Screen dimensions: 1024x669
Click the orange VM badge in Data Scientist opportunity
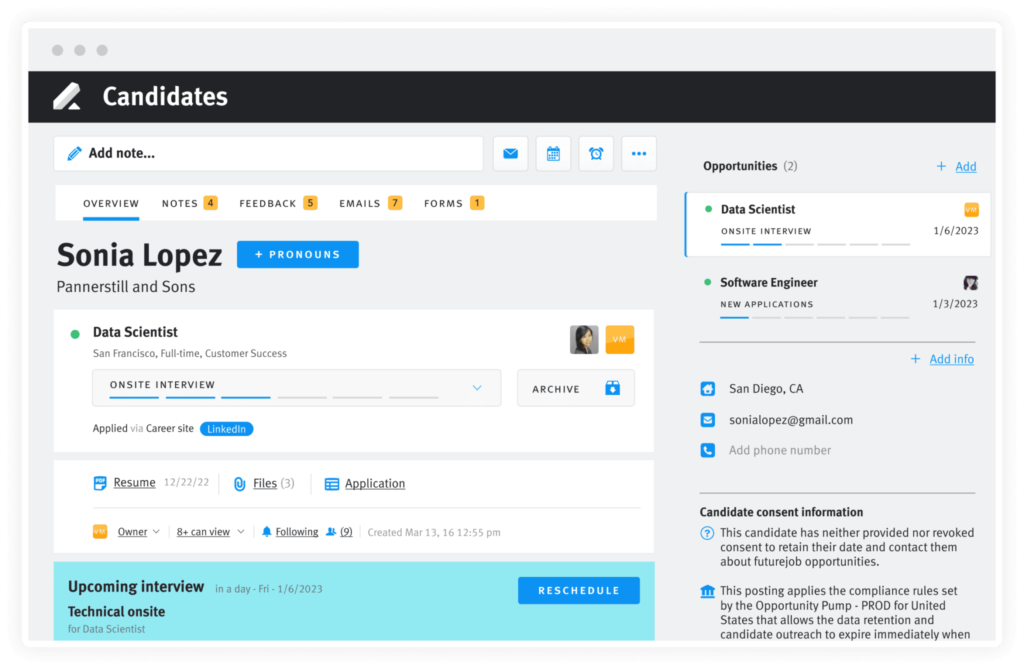click(x=971, y=210)
